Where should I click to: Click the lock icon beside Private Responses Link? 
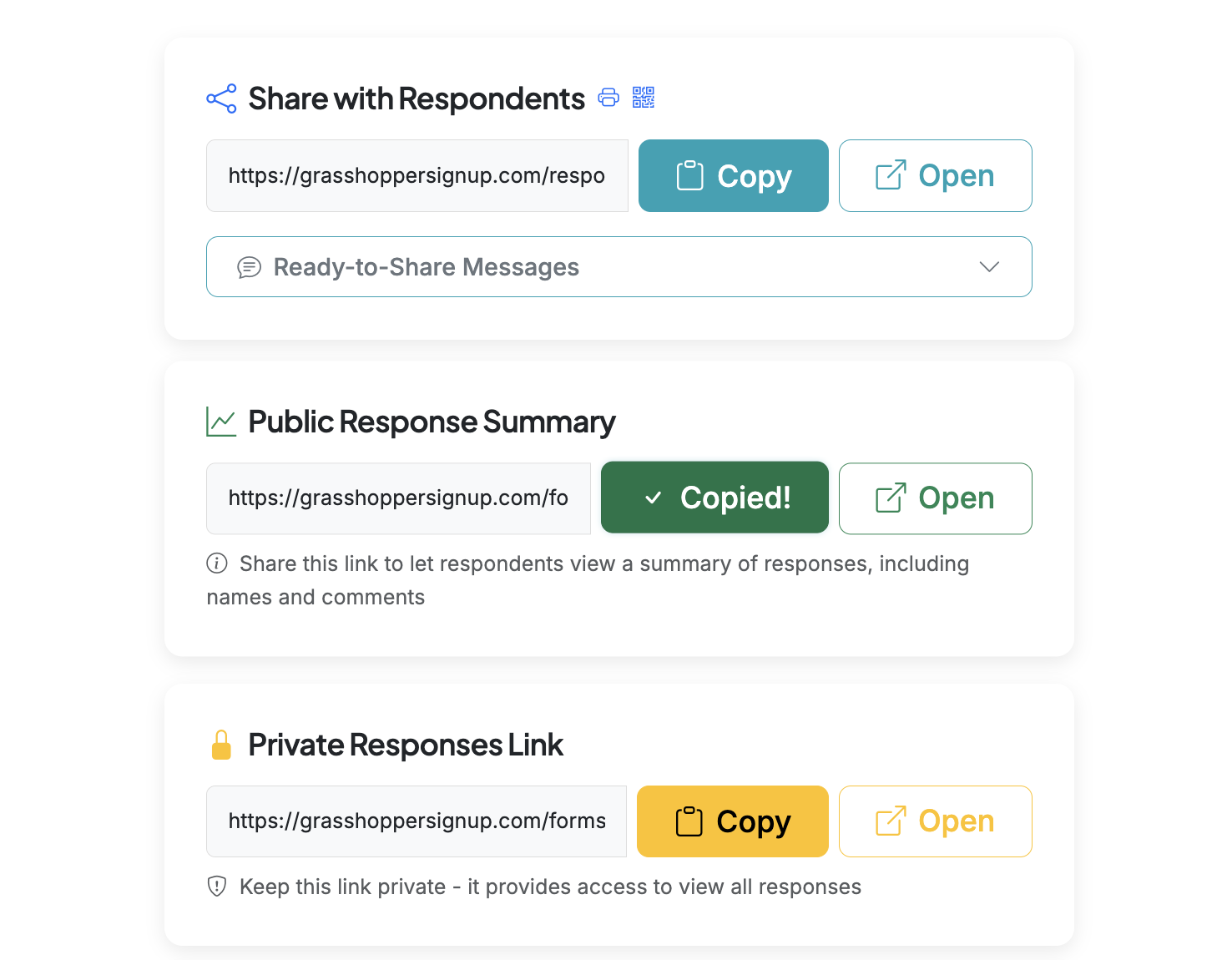click(221, 744)
